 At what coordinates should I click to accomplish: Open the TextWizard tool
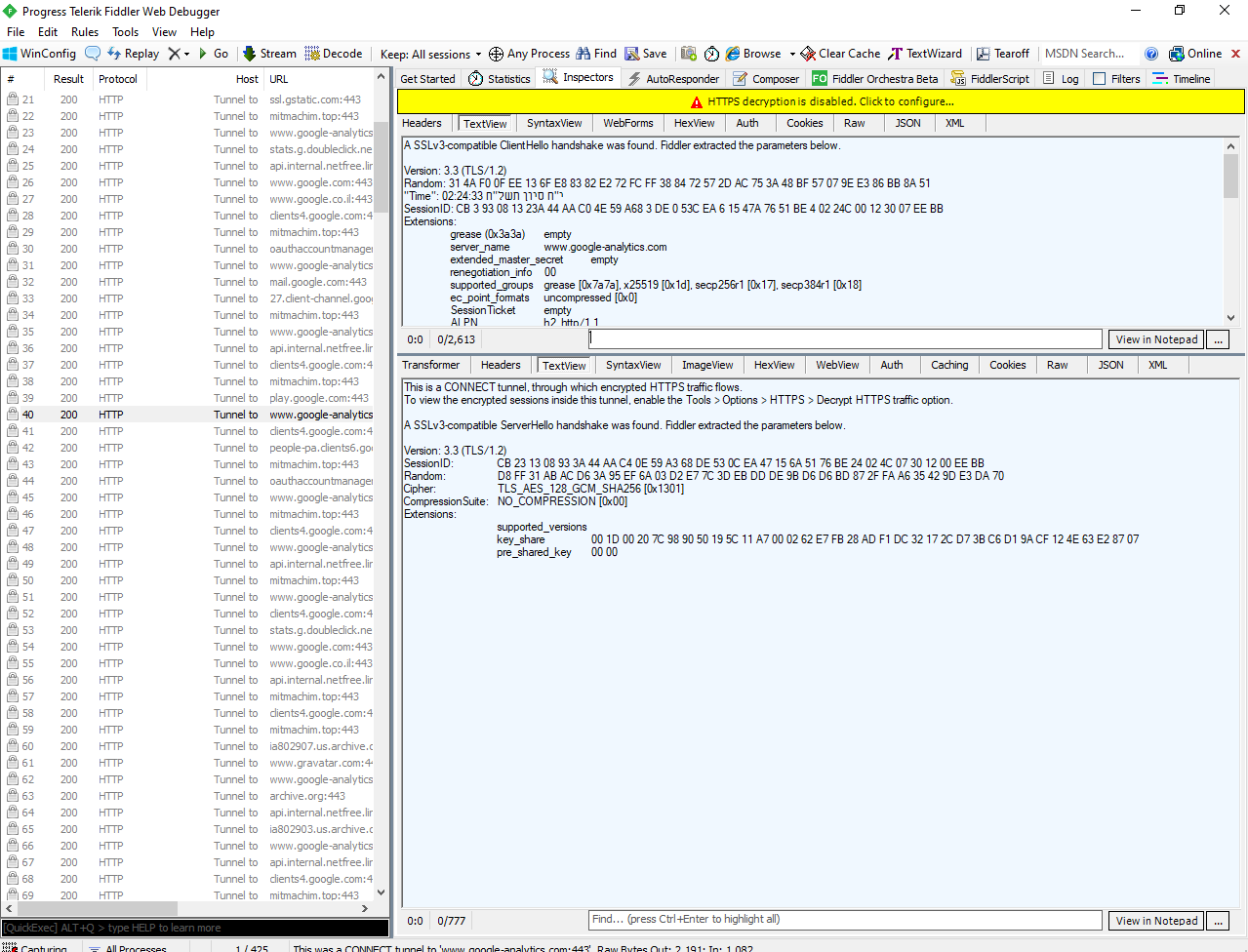tap(925, 54)
